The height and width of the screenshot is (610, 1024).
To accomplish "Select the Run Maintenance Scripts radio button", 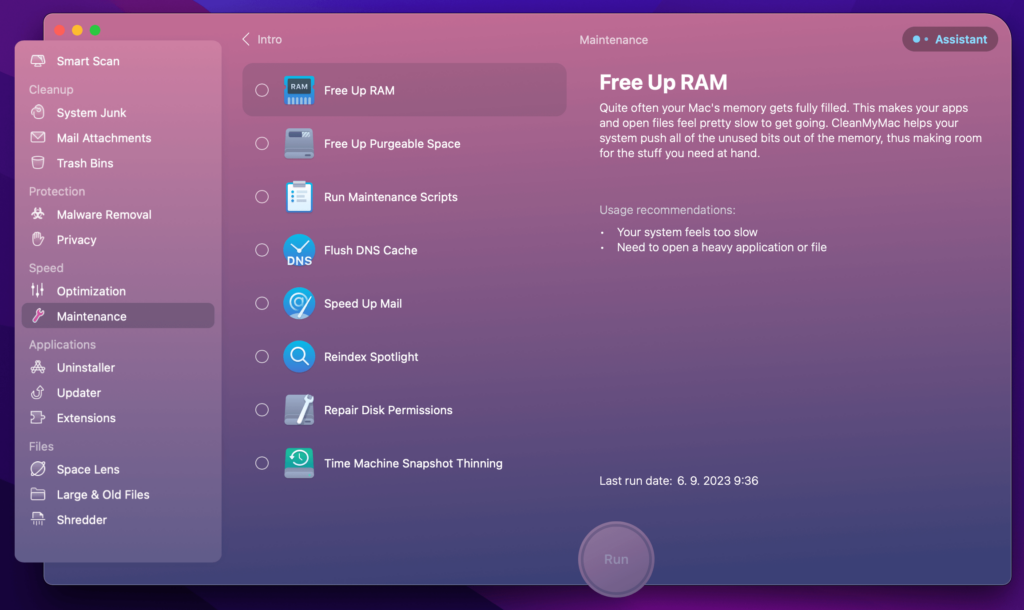I will tap(262, 197).
